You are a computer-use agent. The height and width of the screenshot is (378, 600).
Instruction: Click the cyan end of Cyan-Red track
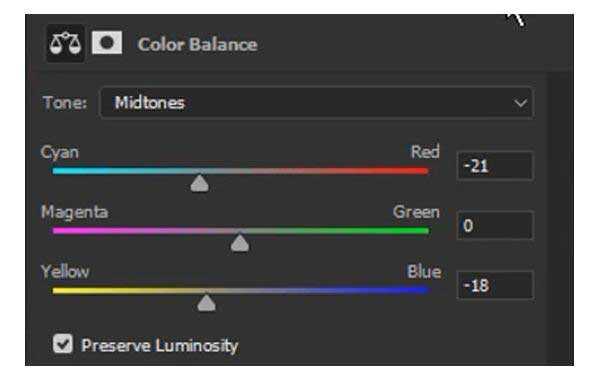coord(62,171)
